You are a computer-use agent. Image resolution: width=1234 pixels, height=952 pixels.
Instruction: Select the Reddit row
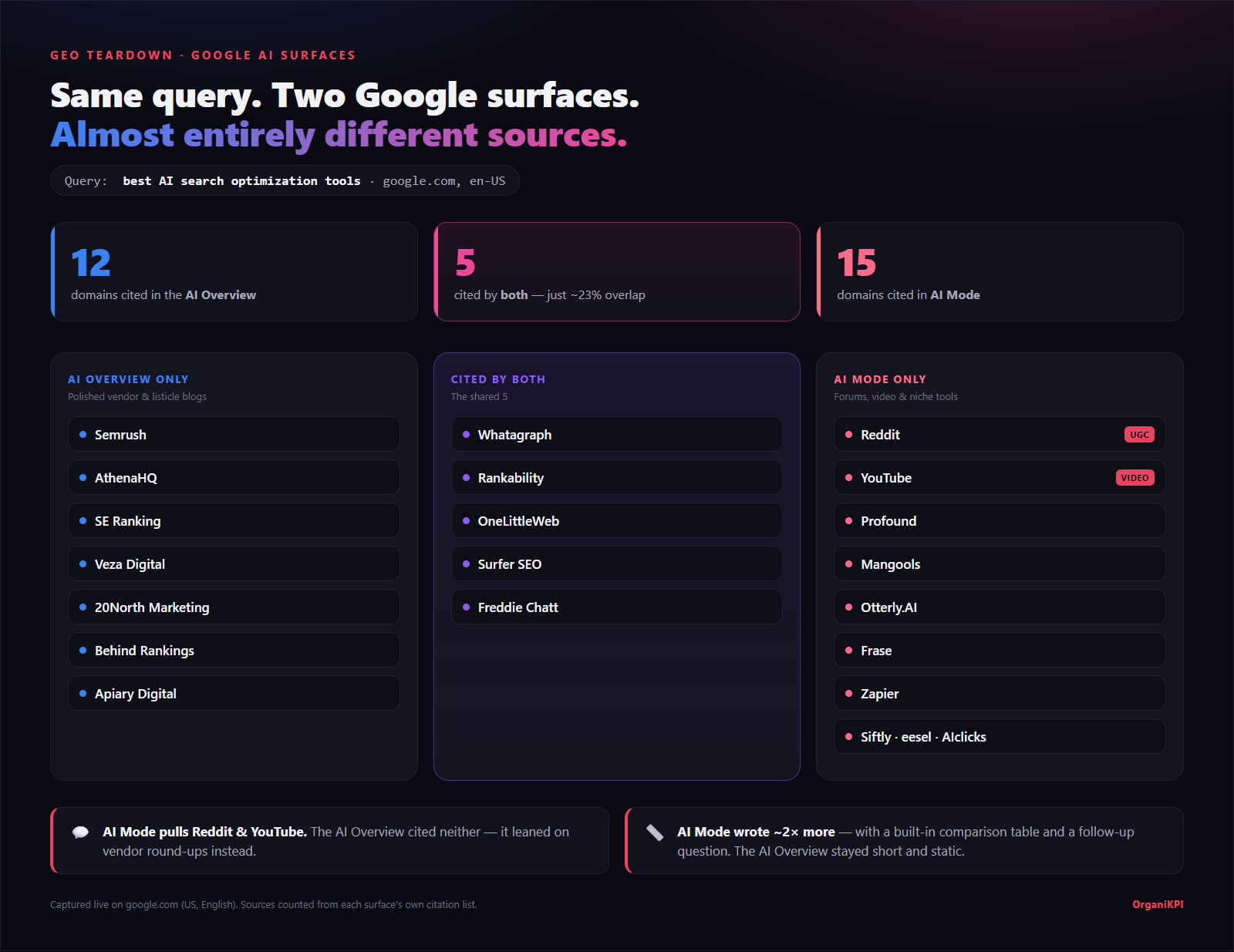click(x=1000, y=435)
